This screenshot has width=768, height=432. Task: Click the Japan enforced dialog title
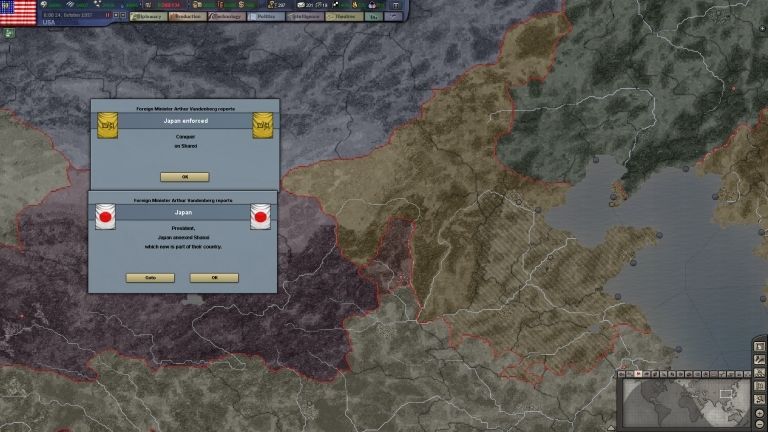(x=186, y=120)
